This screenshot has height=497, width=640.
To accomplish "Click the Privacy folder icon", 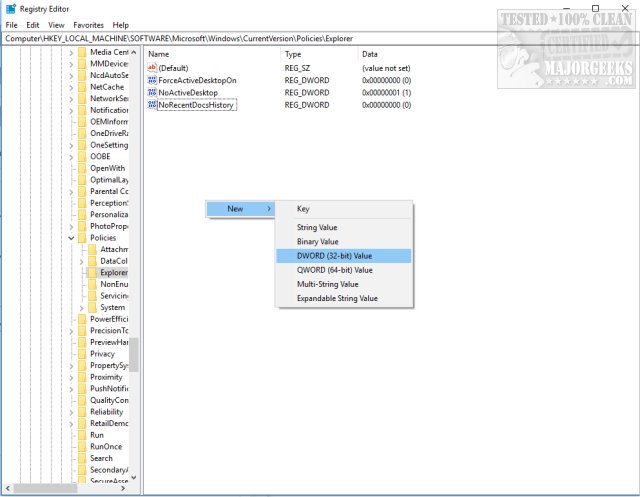I will tap(82, 354).
